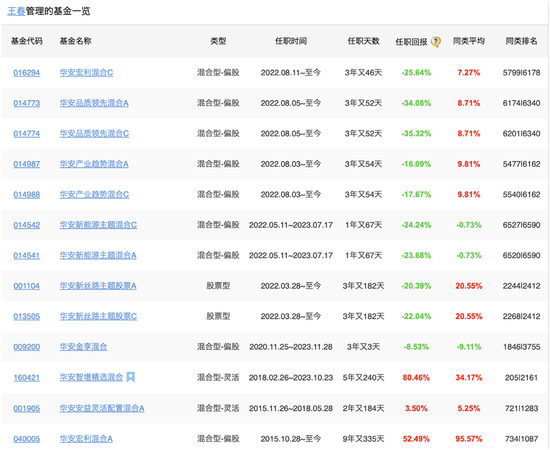This screenshot has width=550, height=450.
Task: Select the -17.67% return value
Action: click(x=416, y=195)
